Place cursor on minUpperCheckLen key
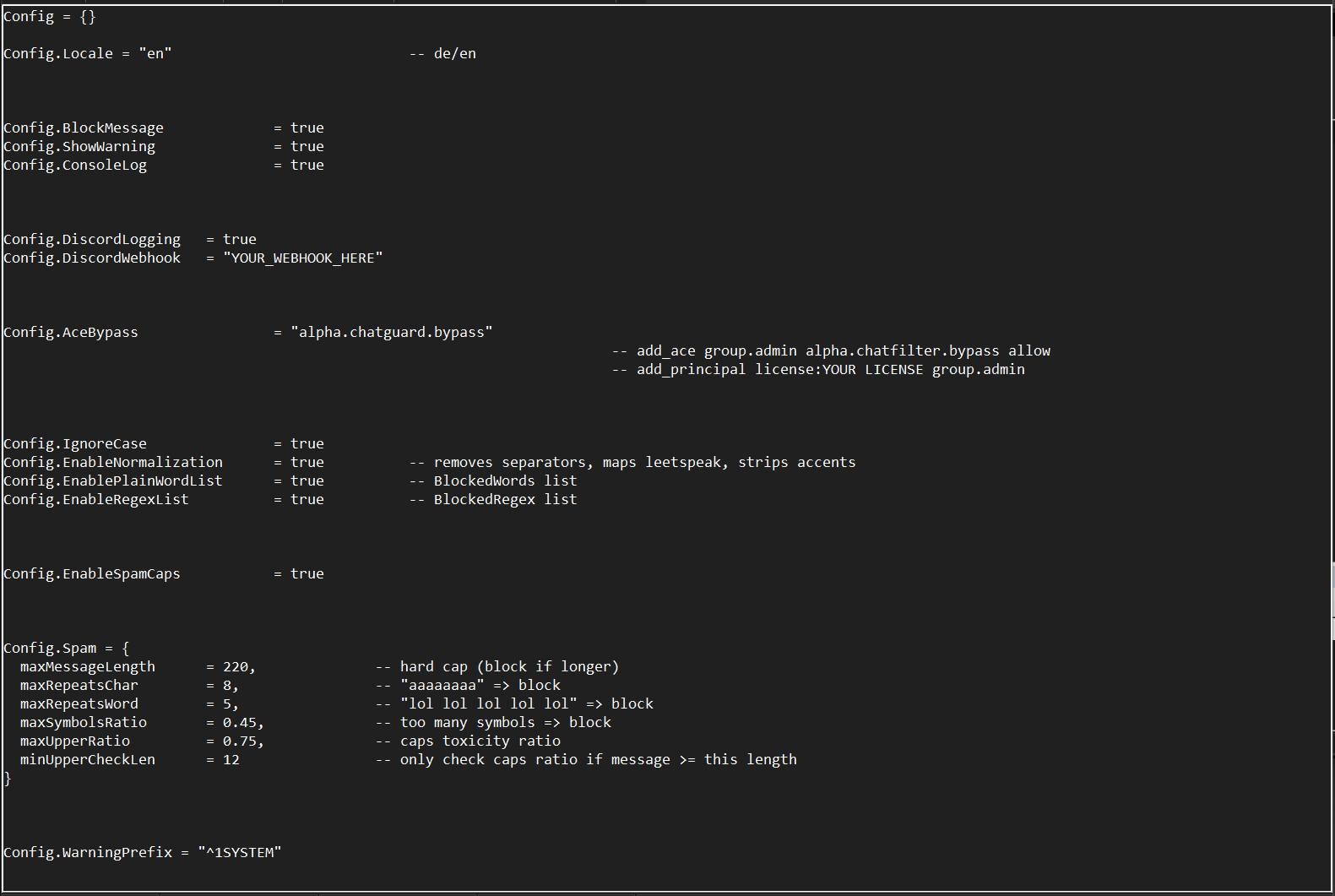This screenshot has height=896, width=1335. point(88,759)
